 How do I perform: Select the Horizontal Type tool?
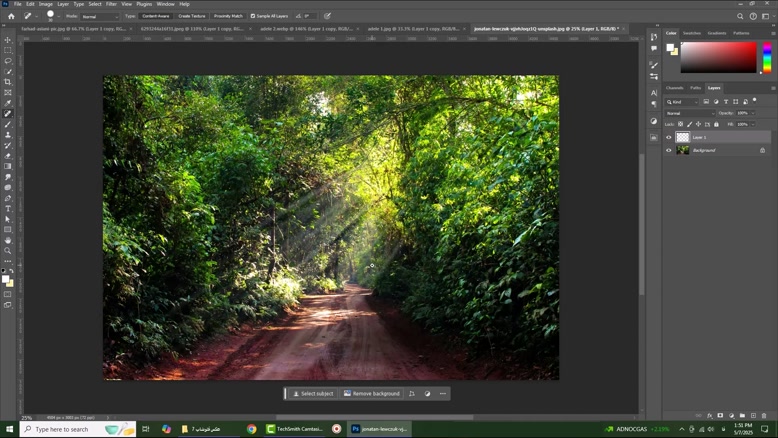(7, 208)
